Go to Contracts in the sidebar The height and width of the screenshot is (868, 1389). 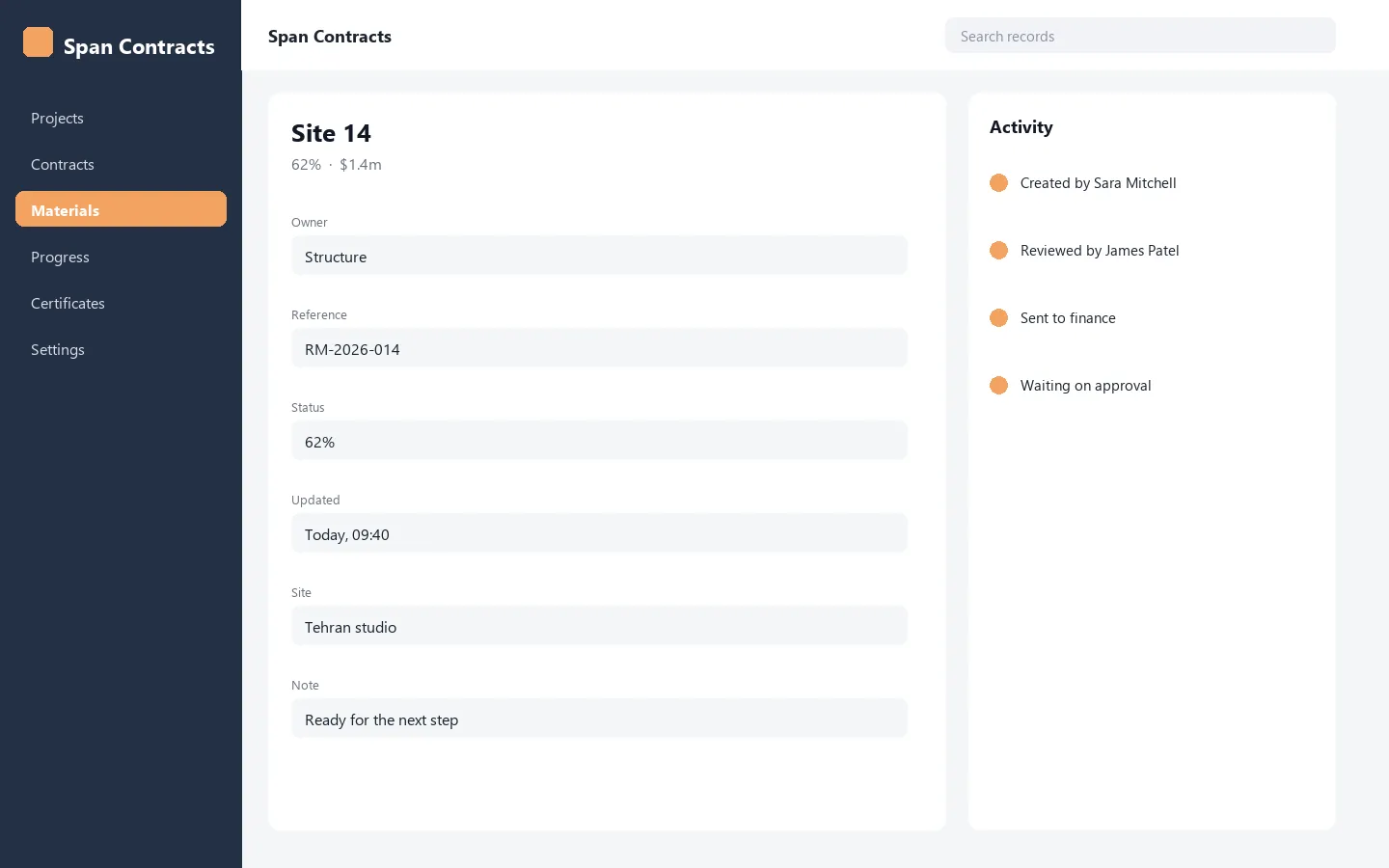point(121,164)
